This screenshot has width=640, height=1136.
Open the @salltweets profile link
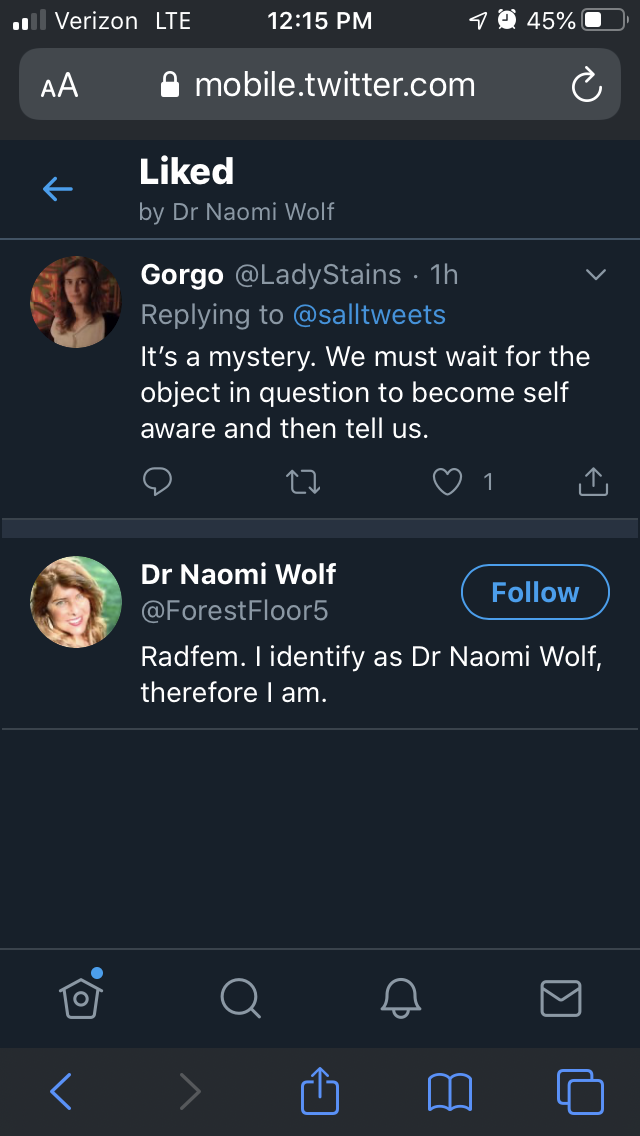(x=369, y=315)
